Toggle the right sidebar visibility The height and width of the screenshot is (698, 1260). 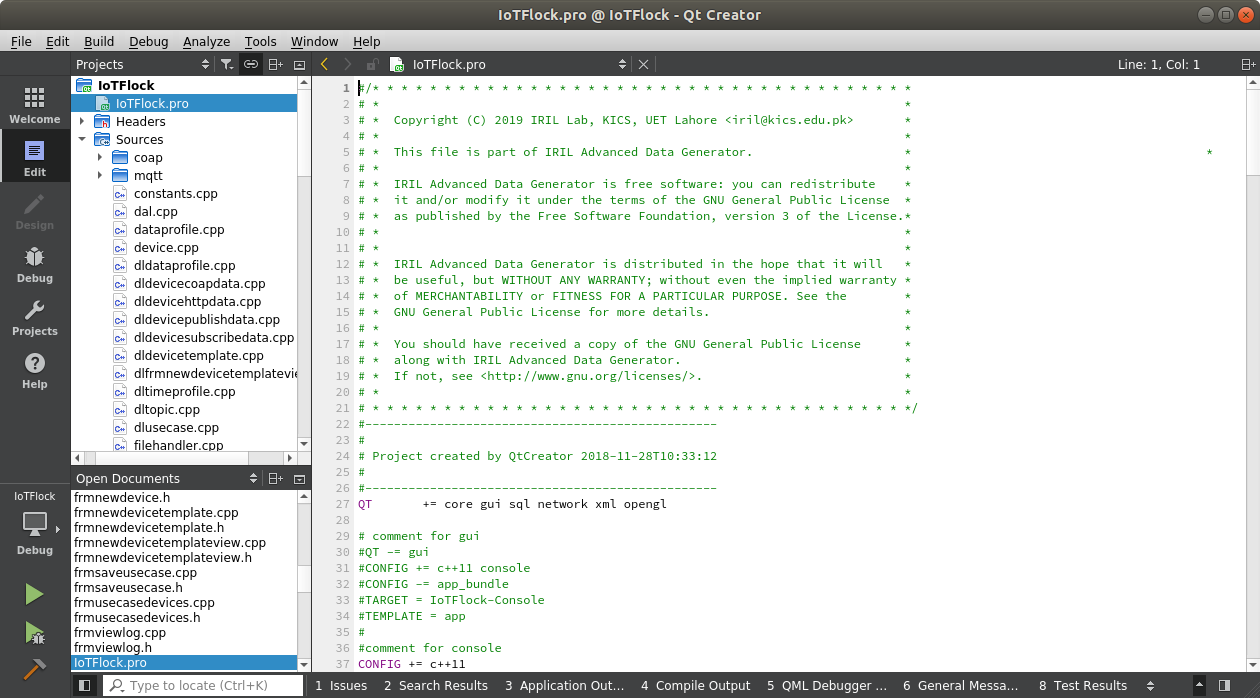tap(1224, 685)
